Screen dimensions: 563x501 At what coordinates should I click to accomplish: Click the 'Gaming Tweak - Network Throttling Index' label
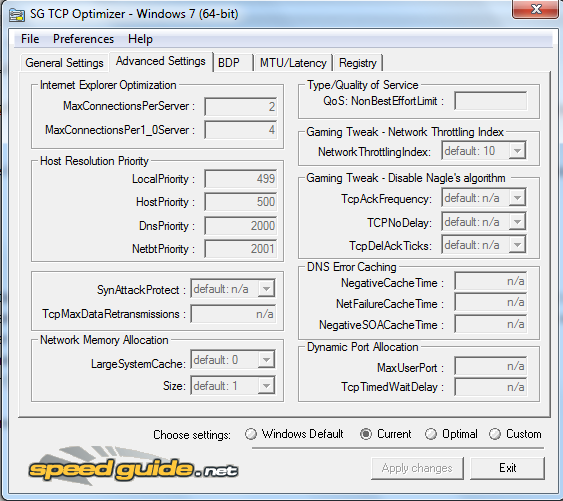coord(405,132)
